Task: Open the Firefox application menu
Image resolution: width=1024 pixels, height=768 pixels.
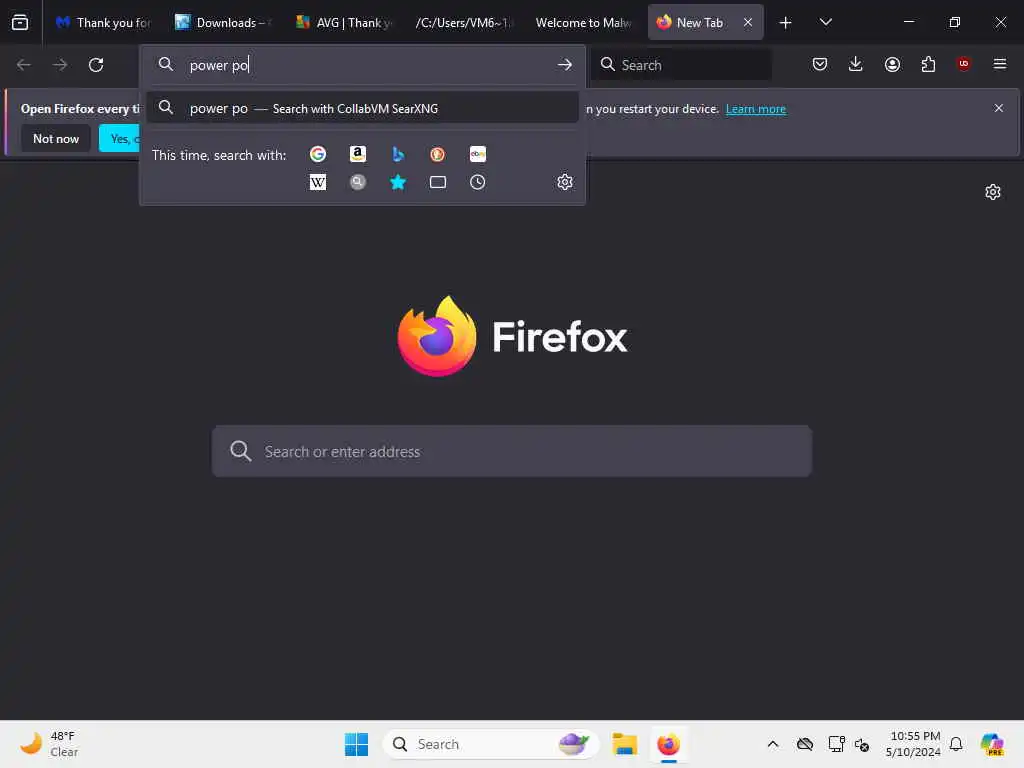Action: pyautogui.click(x=999, y=64)
